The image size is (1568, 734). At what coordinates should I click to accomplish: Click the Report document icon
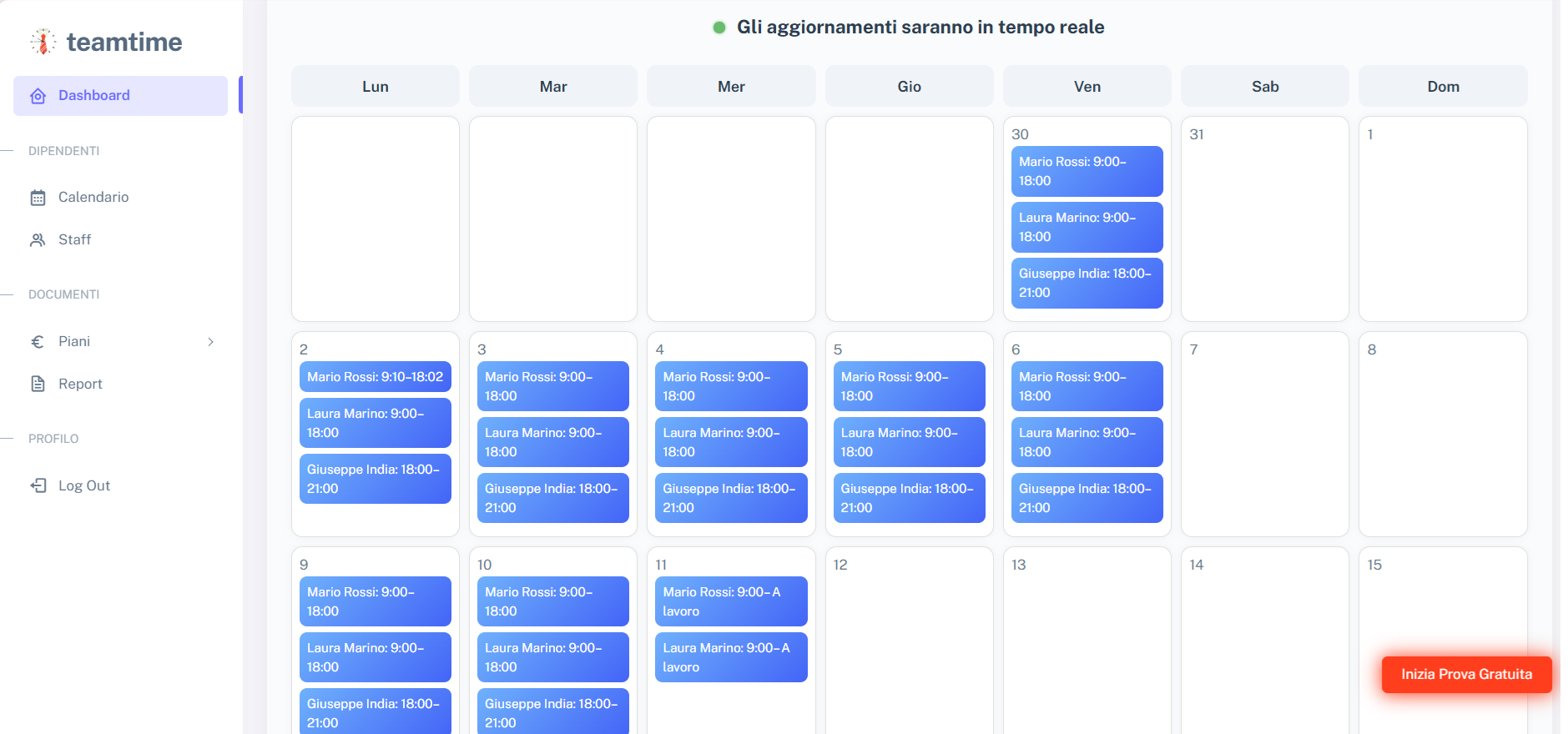click(x=38, y=384)
